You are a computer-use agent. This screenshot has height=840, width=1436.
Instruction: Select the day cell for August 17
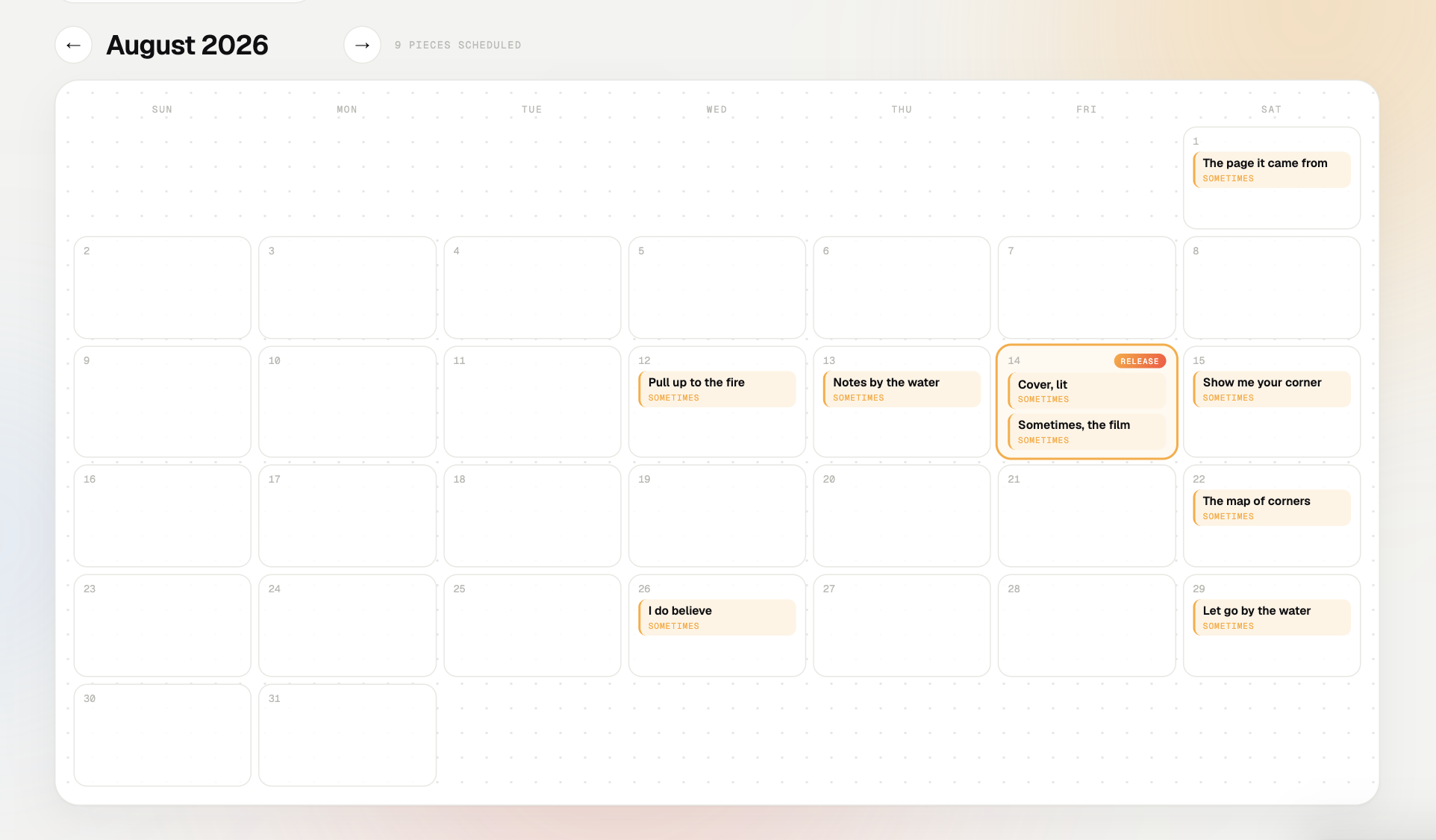tap(348, 516)
